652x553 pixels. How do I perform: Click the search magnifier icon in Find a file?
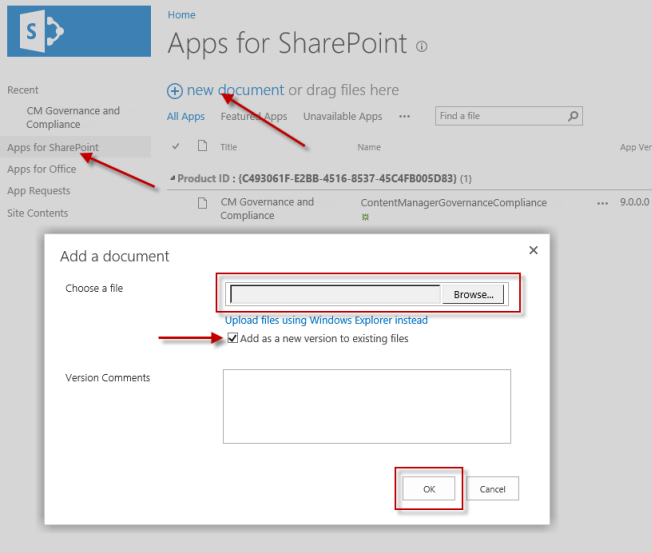point(573,116)
